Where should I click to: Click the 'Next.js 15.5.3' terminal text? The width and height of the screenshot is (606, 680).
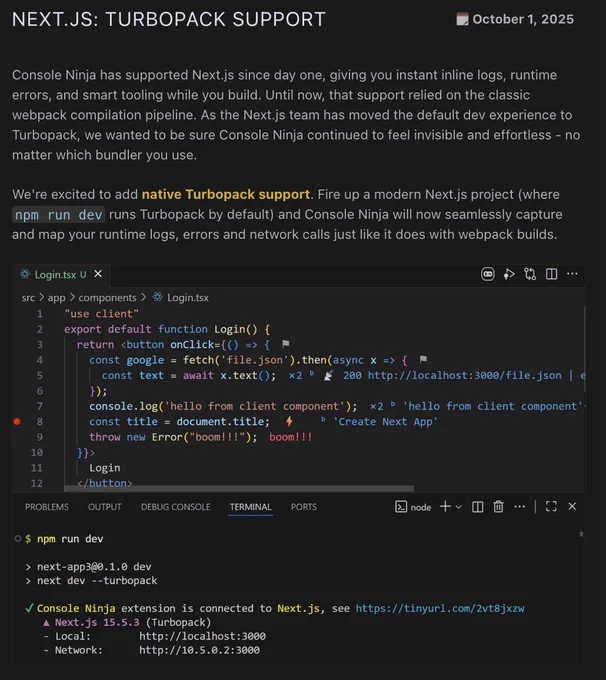point(97,622)
